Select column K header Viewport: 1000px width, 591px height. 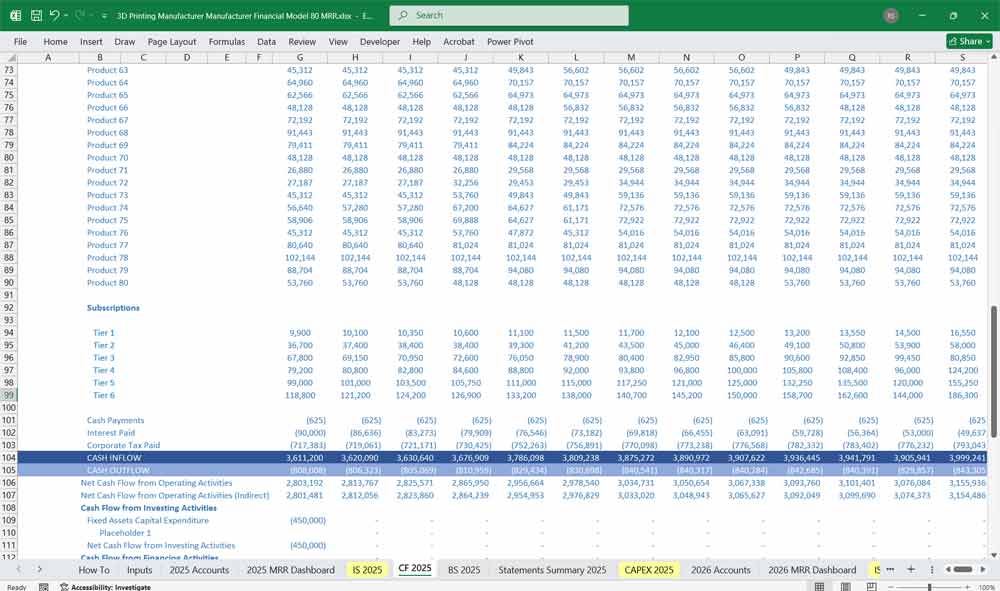(x=521, y=57)
